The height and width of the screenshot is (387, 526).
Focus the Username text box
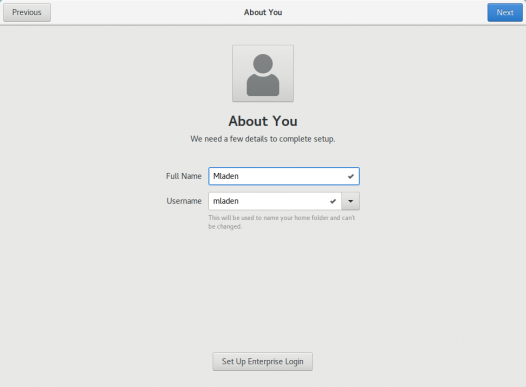[275, 201]
